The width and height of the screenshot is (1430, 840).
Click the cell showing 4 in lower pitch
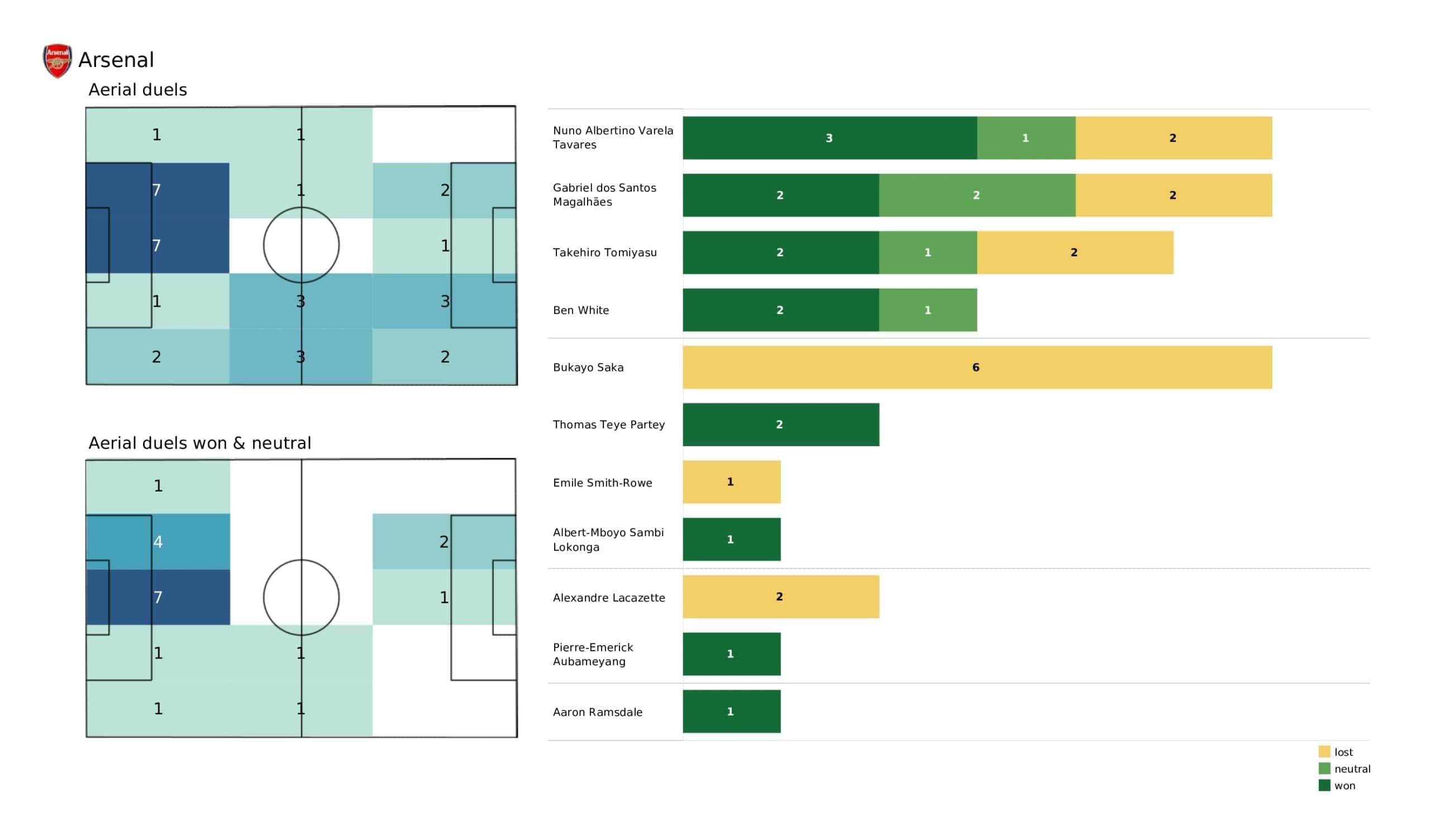158,542
